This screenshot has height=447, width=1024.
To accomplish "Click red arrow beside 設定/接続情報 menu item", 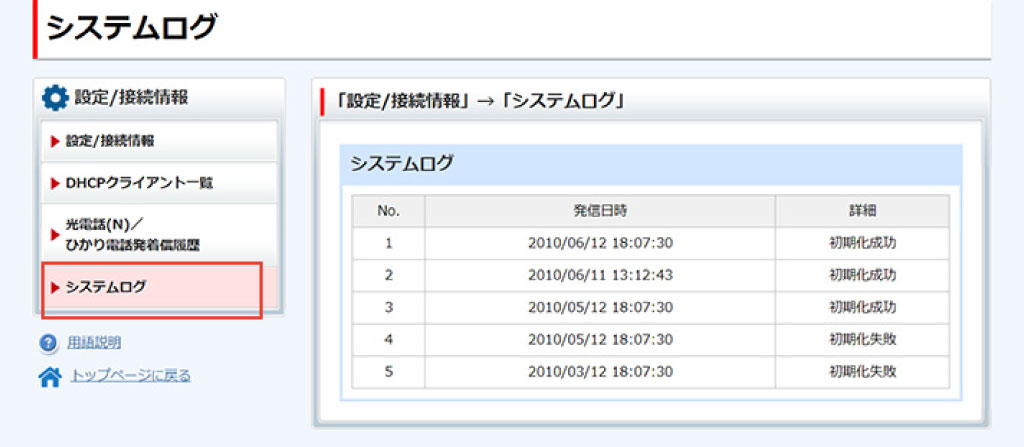I will [55, 141].
